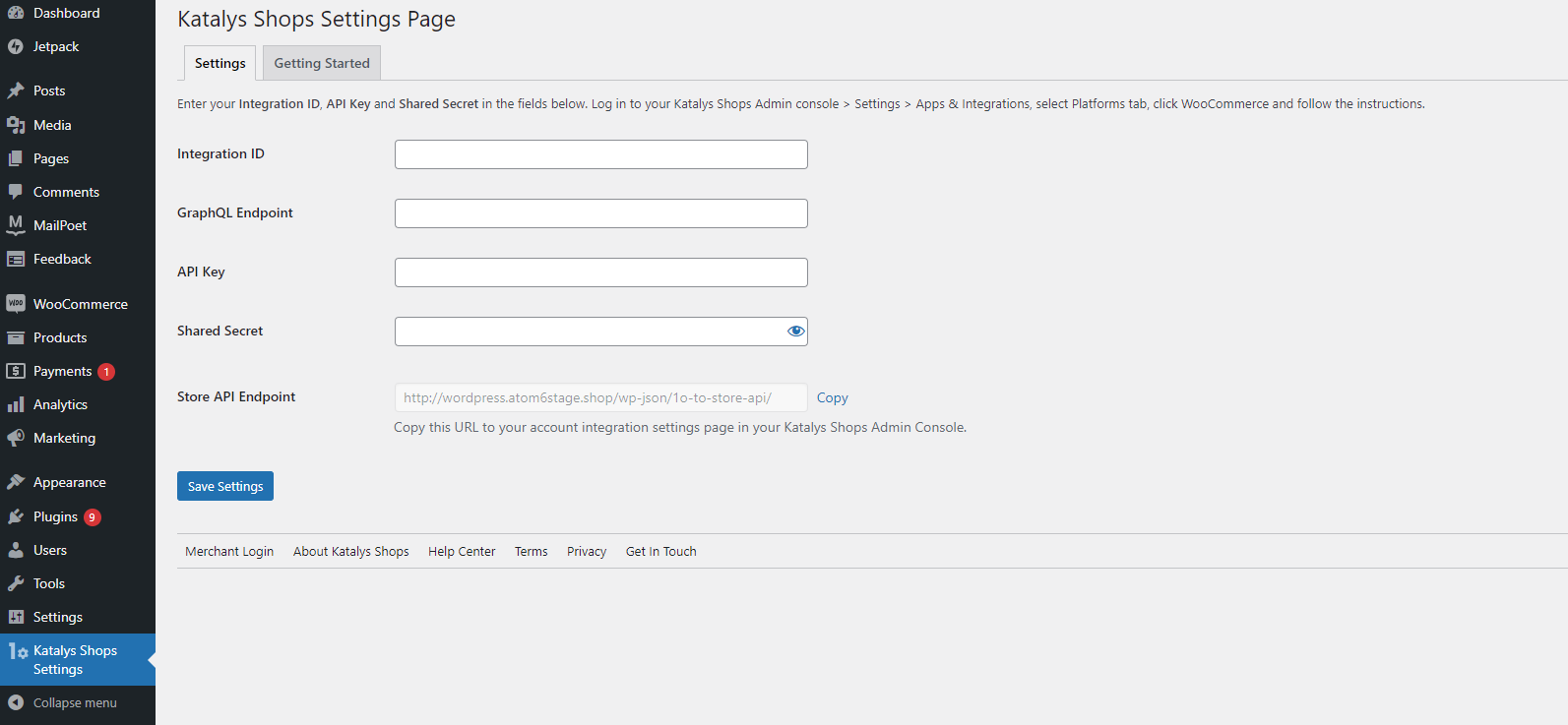Click the Save Settings button
The width and height of the screenshot is (1568, 725).
225,486
